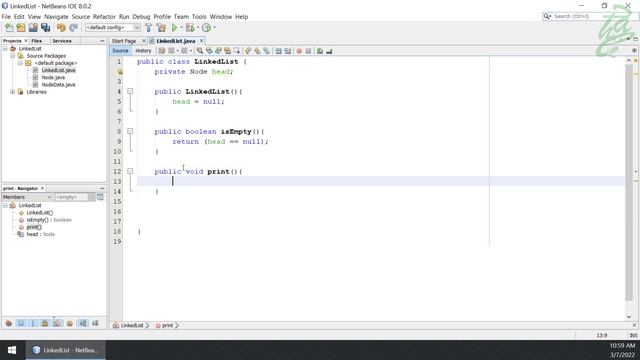Screen dimensions: 640x360
Task: Click the Find Selection magnifier in editor toolbar
Action: [x=200, y=51]
